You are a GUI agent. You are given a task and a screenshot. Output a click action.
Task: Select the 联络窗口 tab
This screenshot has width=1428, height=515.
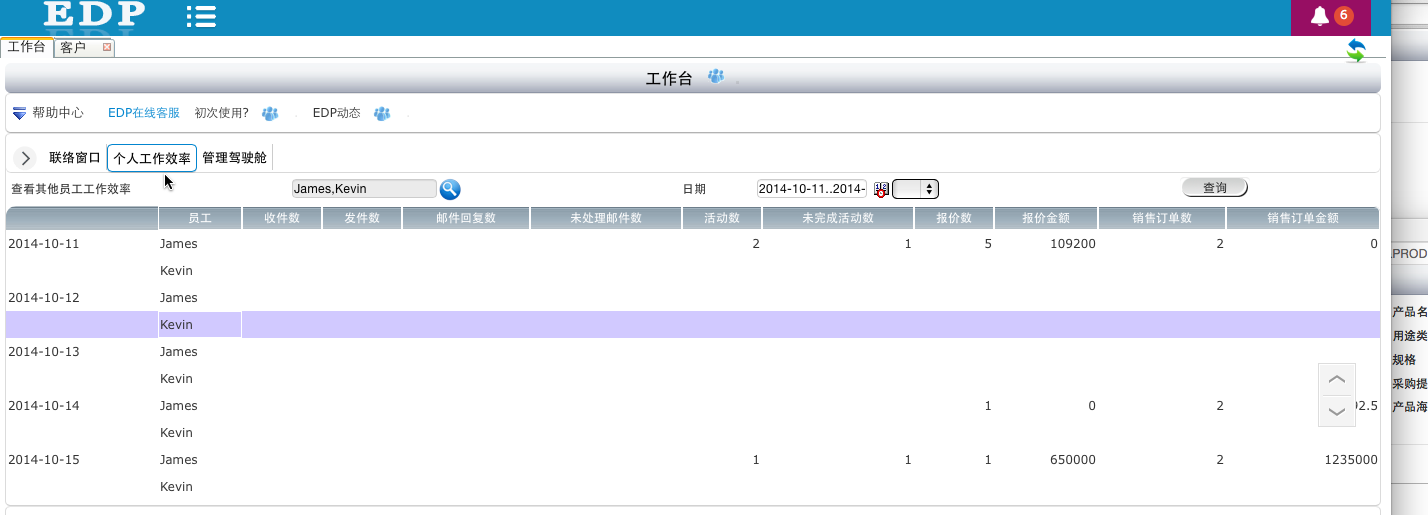(75, 158)
